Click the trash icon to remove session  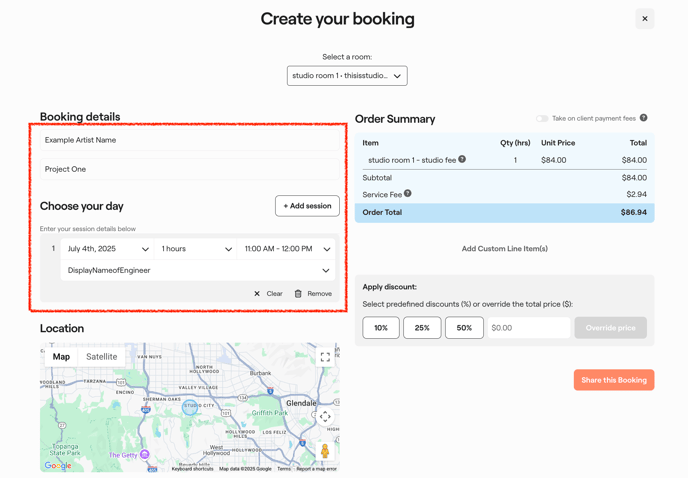click(298, 294)
